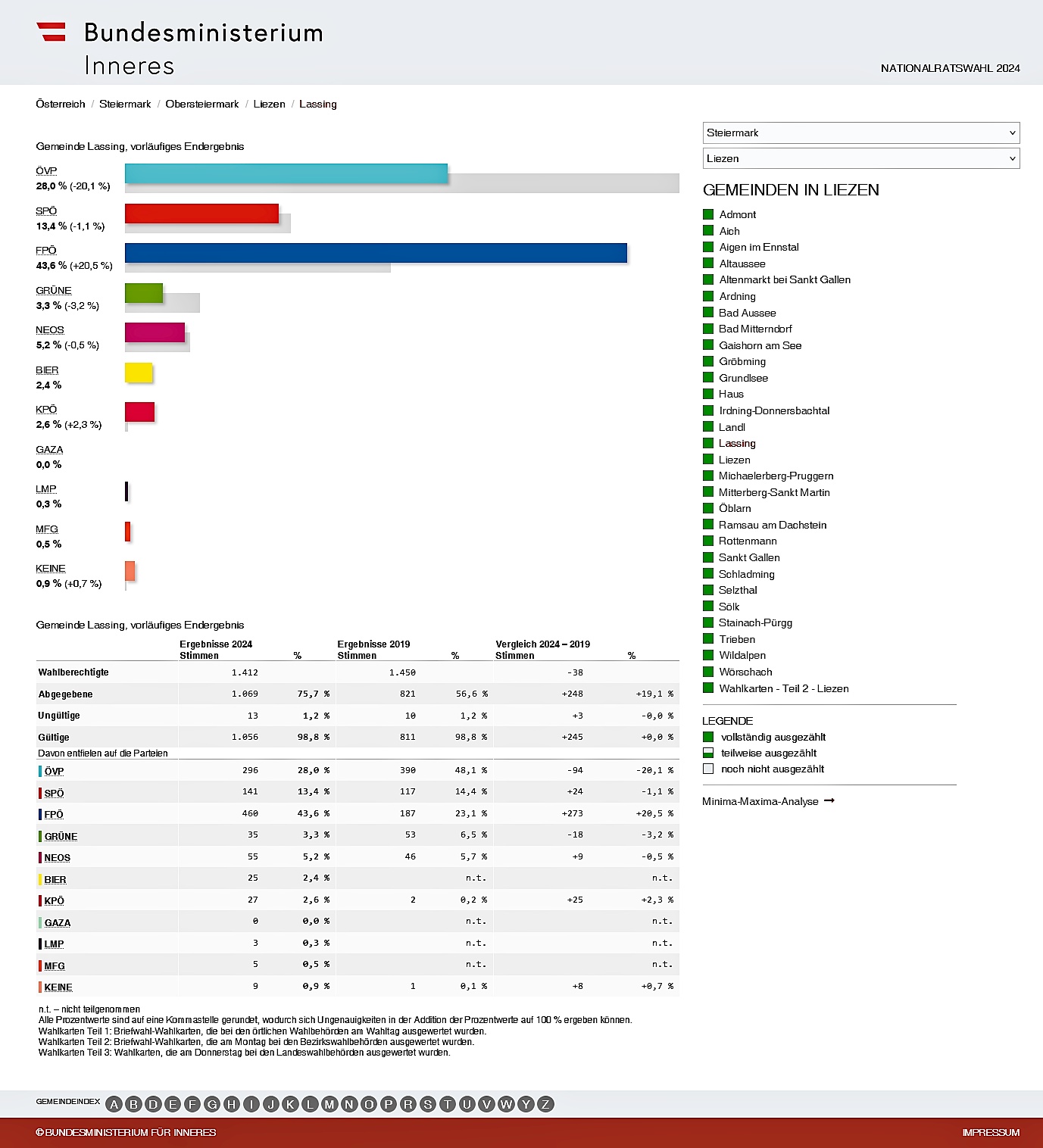Click the blue FPÖ result bar
This screenshot has width=1043, height=1148.
[x=376, y=253]
